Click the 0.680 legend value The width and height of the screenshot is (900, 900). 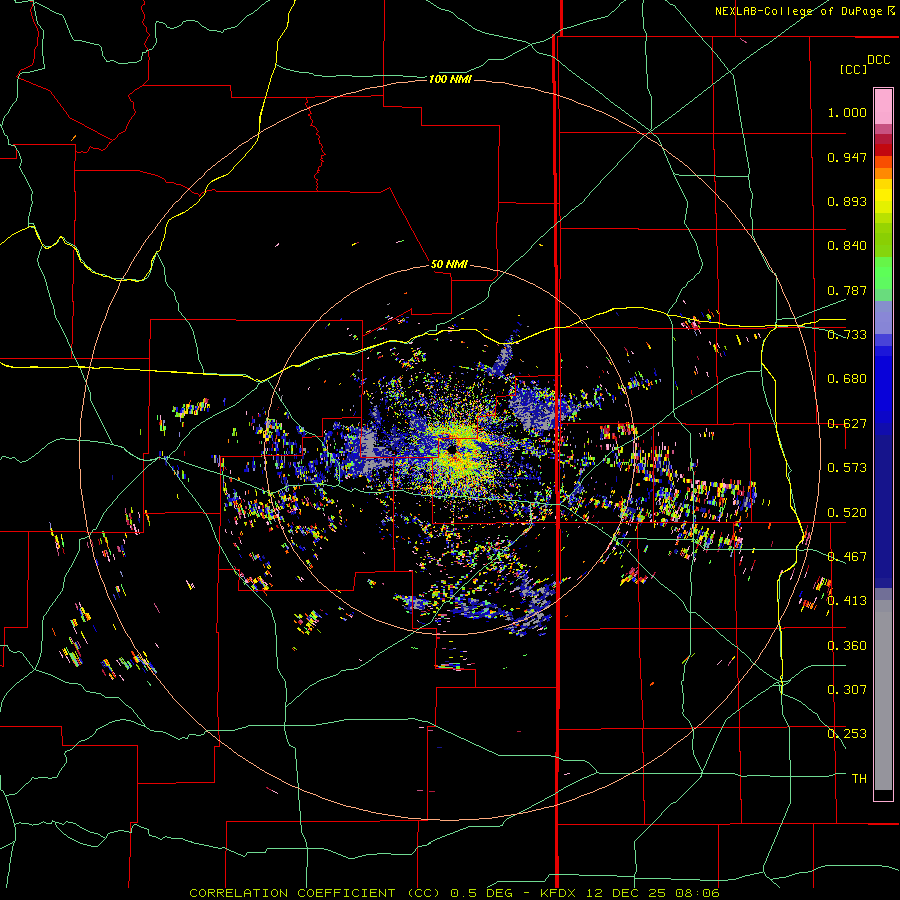pyautogui.click(x=847, y=379)
